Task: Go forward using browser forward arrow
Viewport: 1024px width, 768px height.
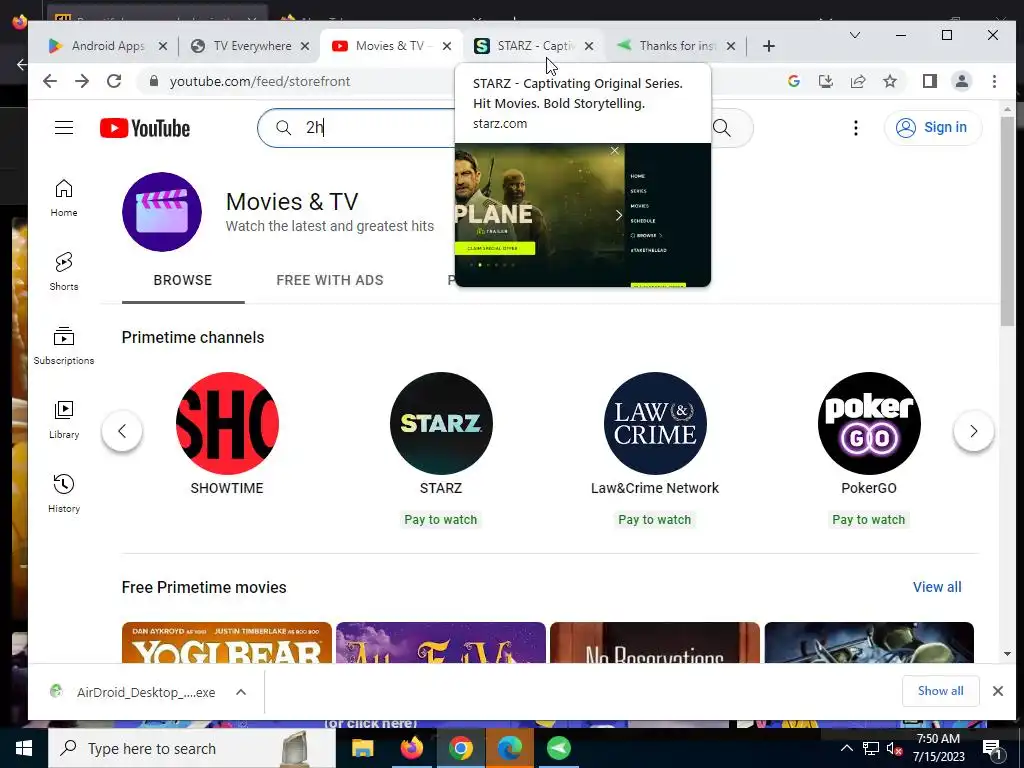Action: click(82, 81)
